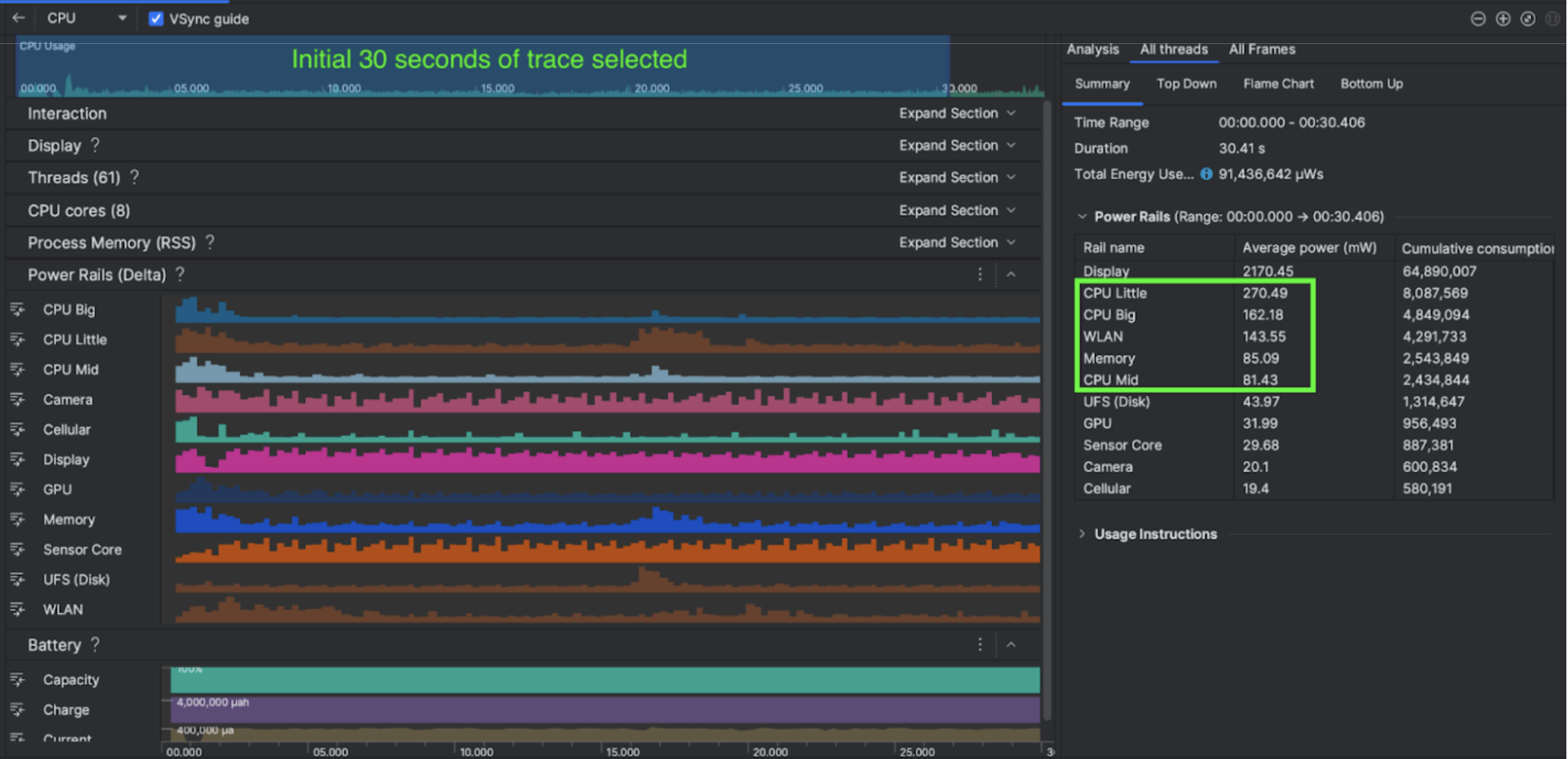Screen dimensions: 1568x759
Task: Collapse the Power Rails (Delta) section
Action: tap(1011, 275)
